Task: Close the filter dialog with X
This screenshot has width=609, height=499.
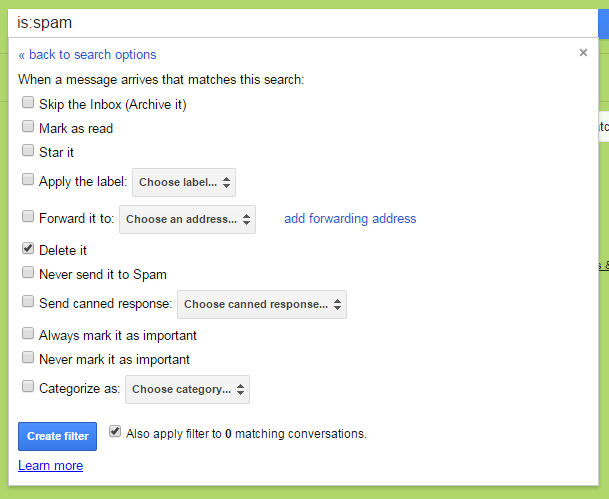Action: click(583, 53)
